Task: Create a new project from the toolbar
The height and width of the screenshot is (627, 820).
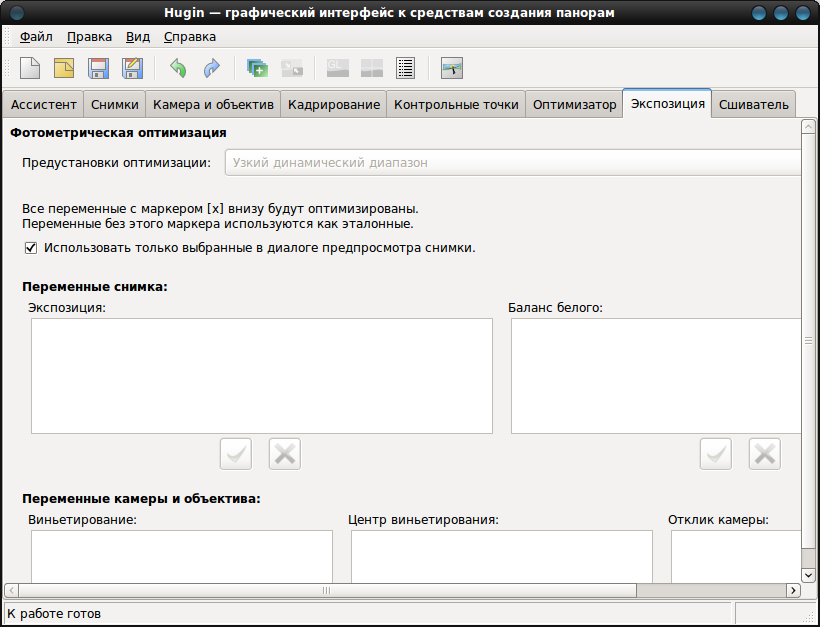Action: (30, 68)
